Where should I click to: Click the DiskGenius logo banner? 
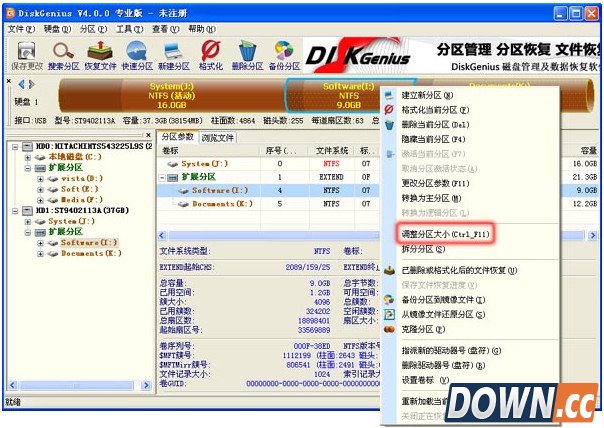pos(358,55)
